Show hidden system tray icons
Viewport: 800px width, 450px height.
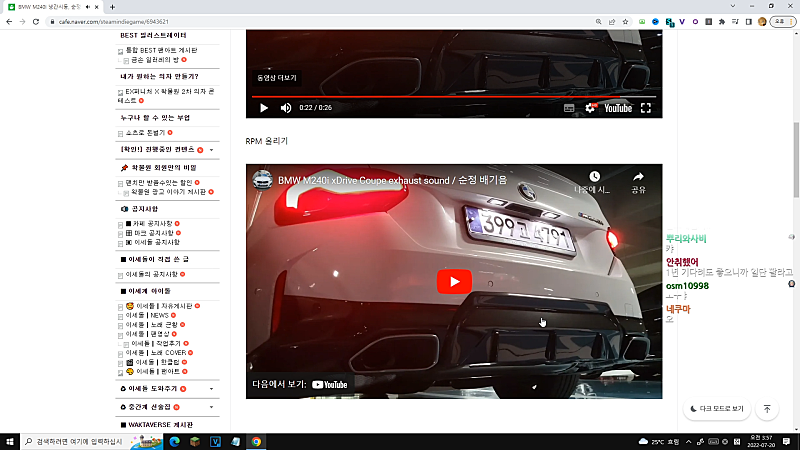[x=688, y=441]
